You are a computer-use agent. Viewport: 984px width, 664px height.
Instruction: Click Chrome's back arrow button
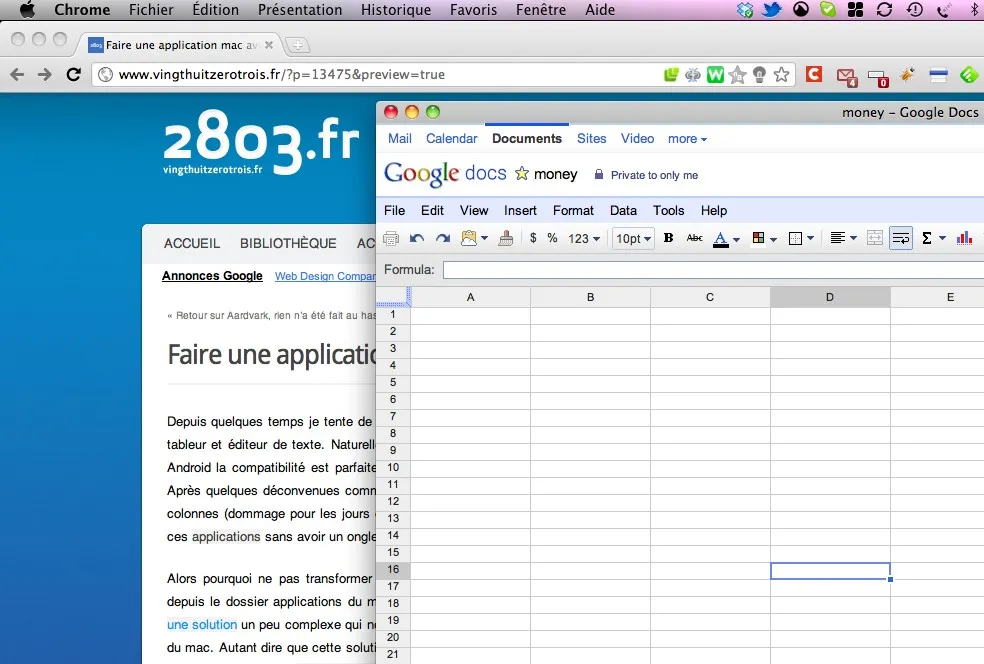(17, 75)
